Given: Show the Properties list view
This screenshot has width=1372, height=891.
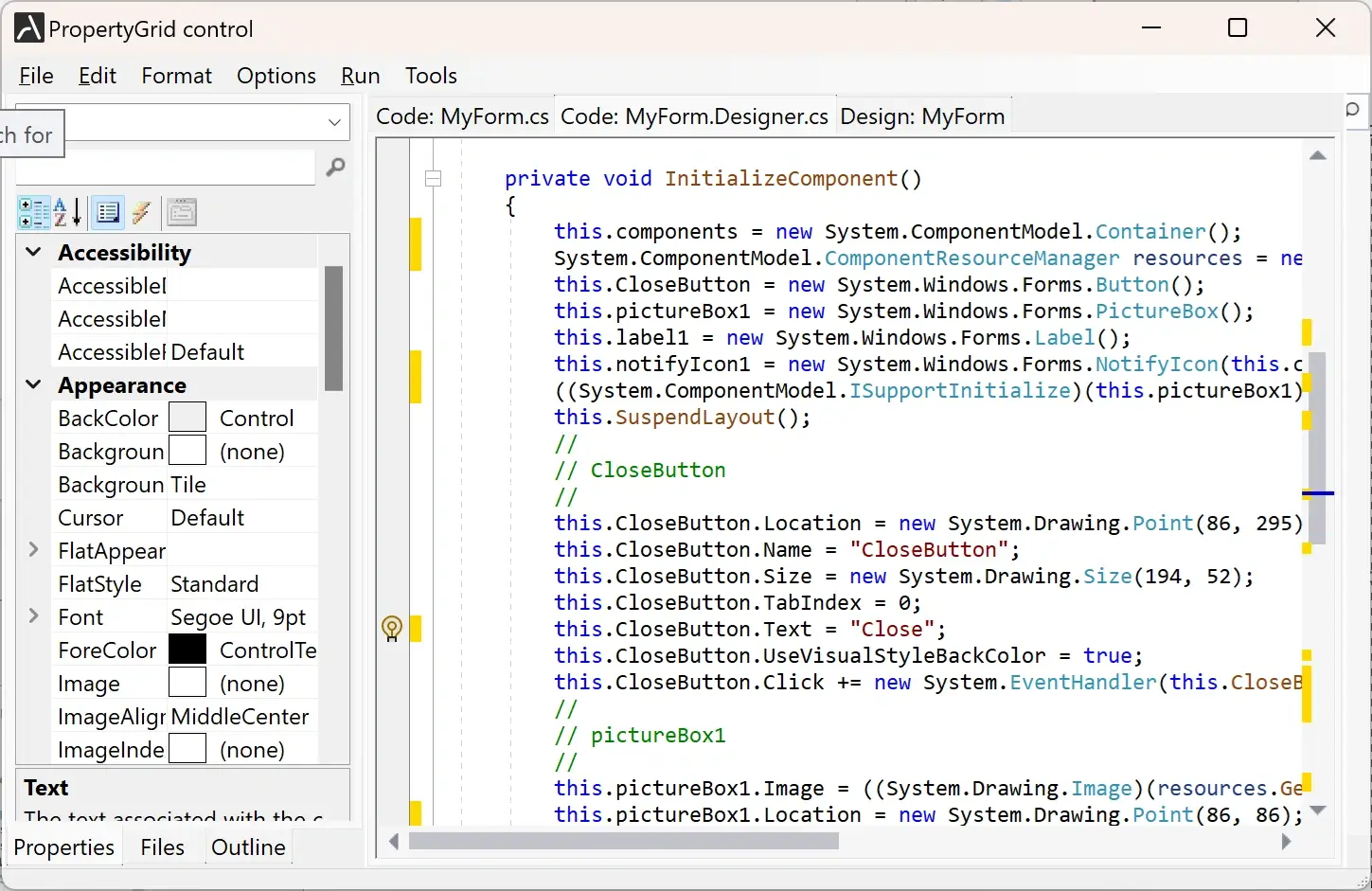Looking at the screenshot, I should (108, 213).
